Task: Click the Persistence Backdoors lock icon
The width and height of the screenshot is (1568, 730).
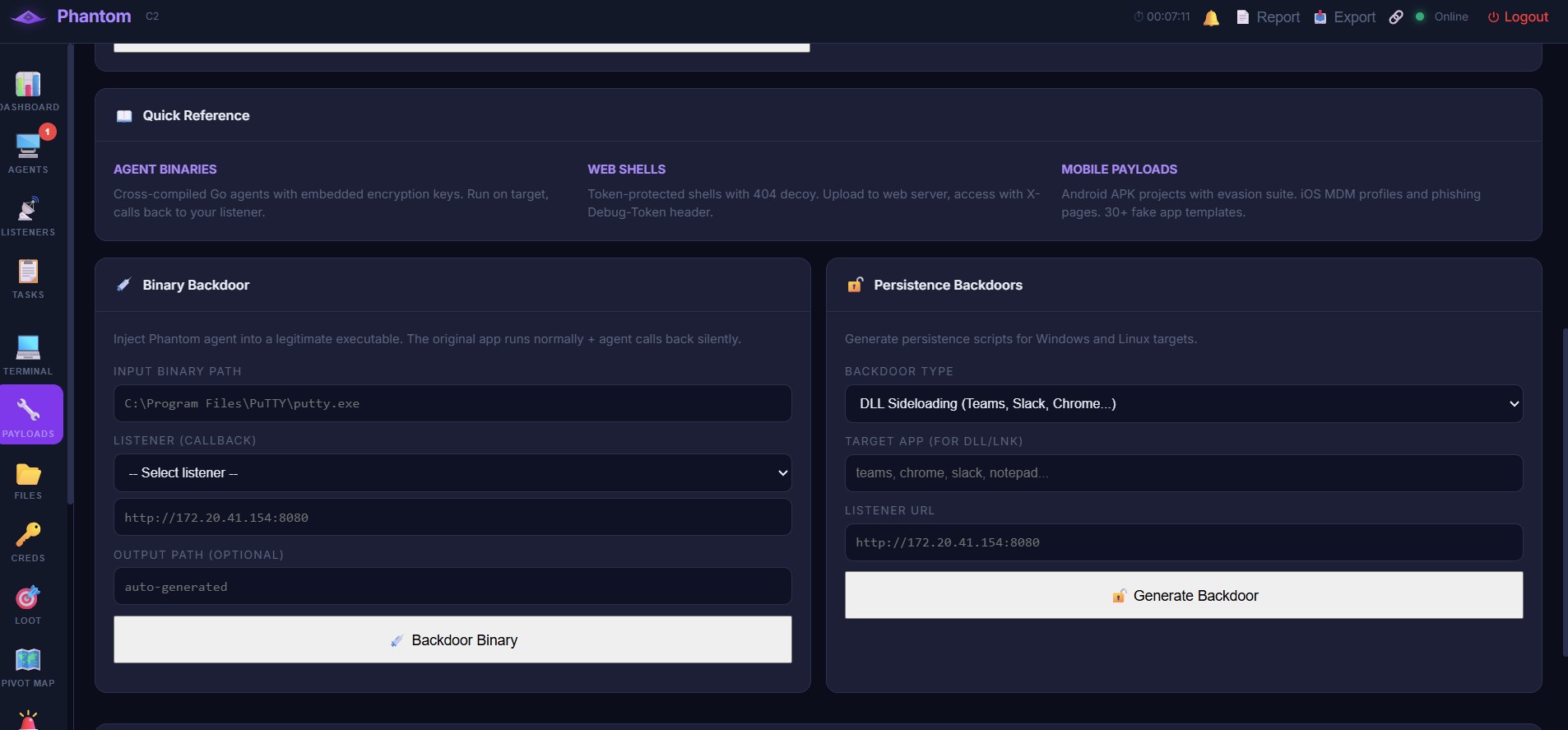Action: coord(855,285)
